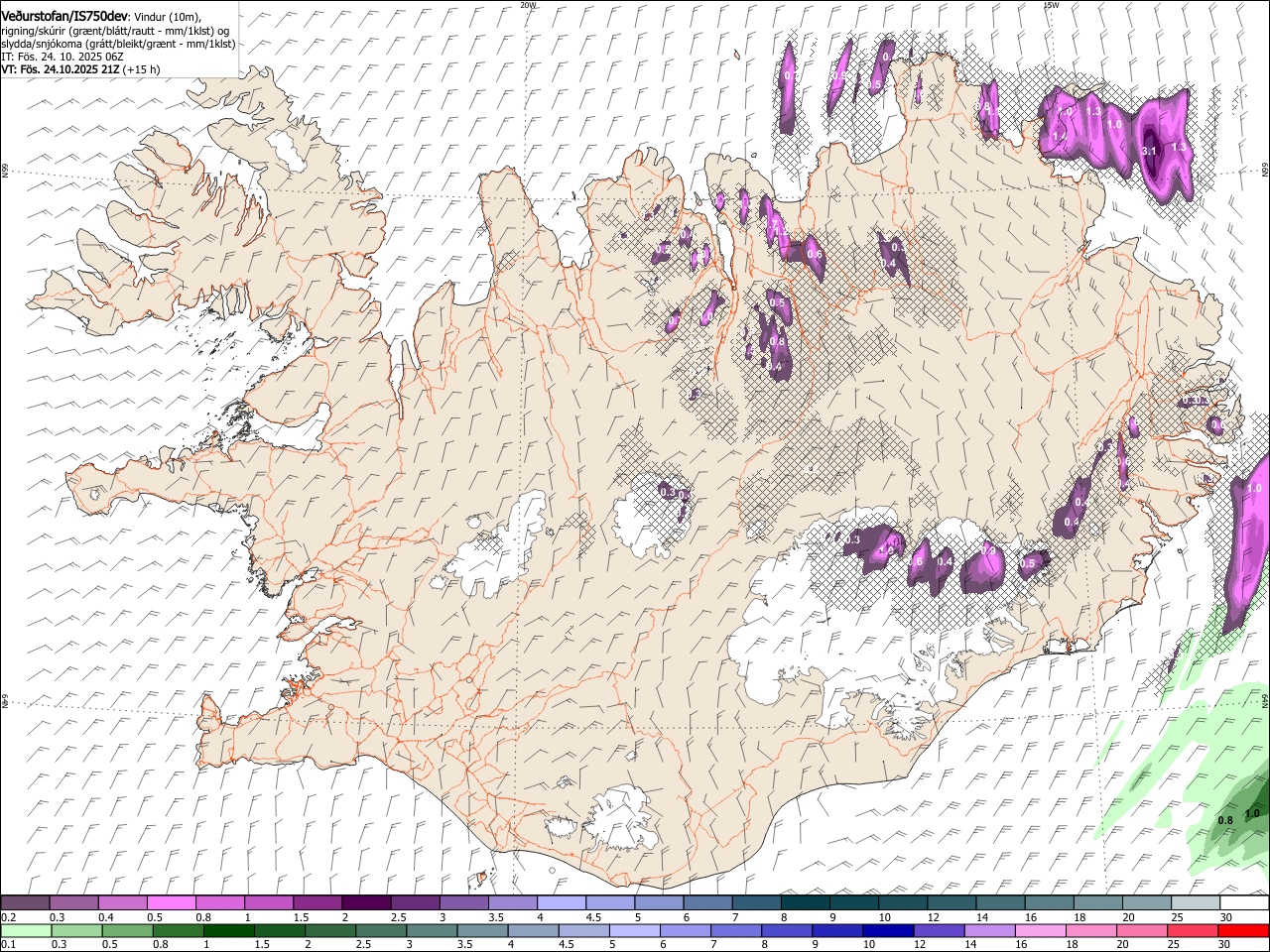Pick light grey snow swatch between 25 and 30
Image resolution: width=1270 pixels, height=952 pixels.
[x=1197, y=902]
